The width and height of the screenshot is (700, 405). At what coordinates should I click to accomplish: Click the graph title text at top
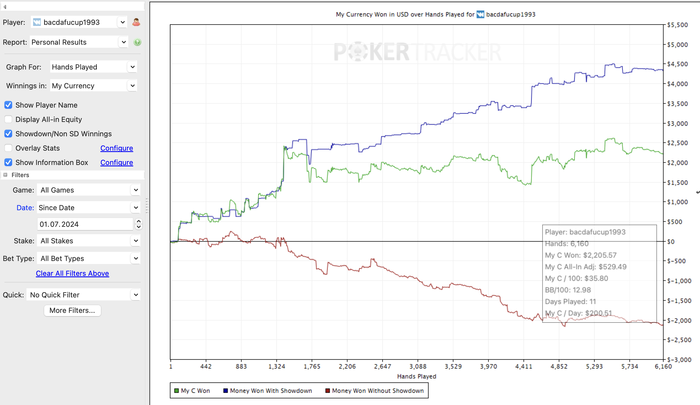pos(435,14)
